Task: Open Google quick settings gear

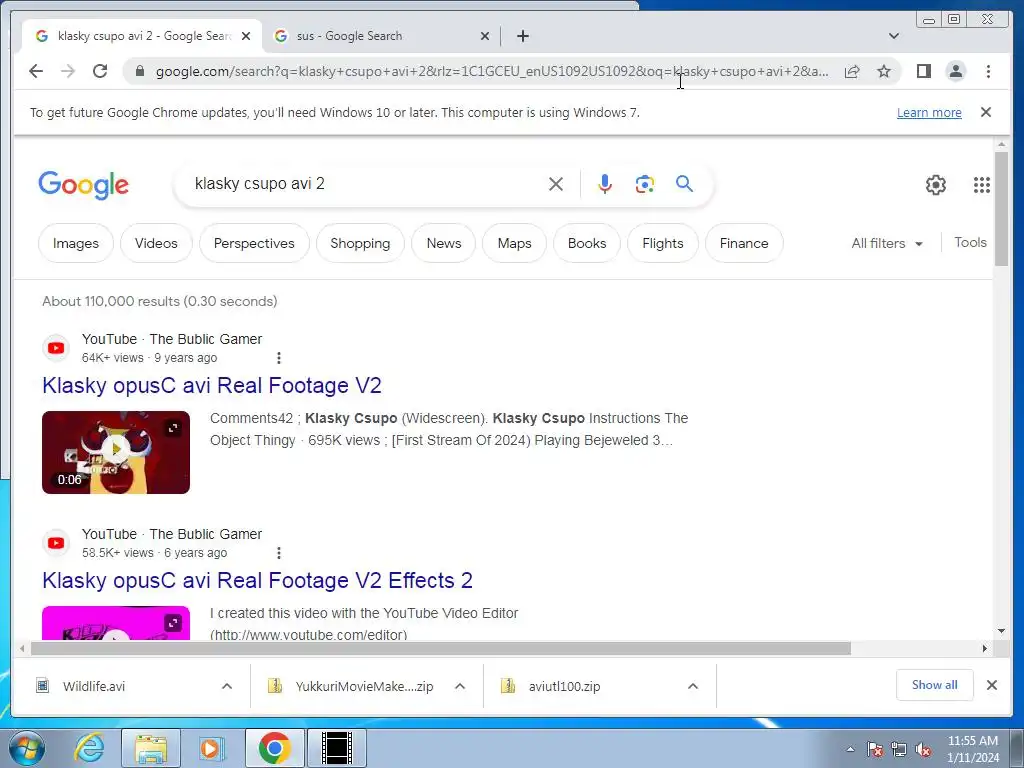Action: [x=935, y=185]
